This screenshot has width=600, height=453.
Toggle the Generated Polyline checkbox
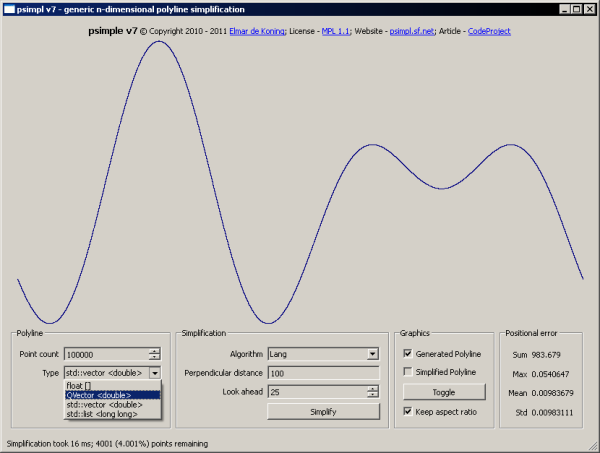(x=407, y=353)
